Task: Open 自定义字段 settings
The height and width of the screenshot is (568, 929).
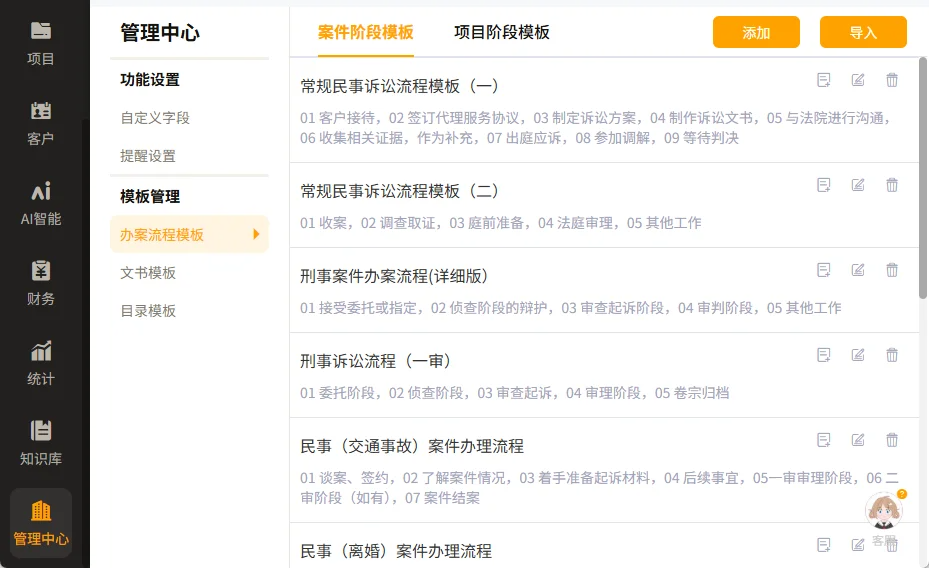Action: (155, 118)
